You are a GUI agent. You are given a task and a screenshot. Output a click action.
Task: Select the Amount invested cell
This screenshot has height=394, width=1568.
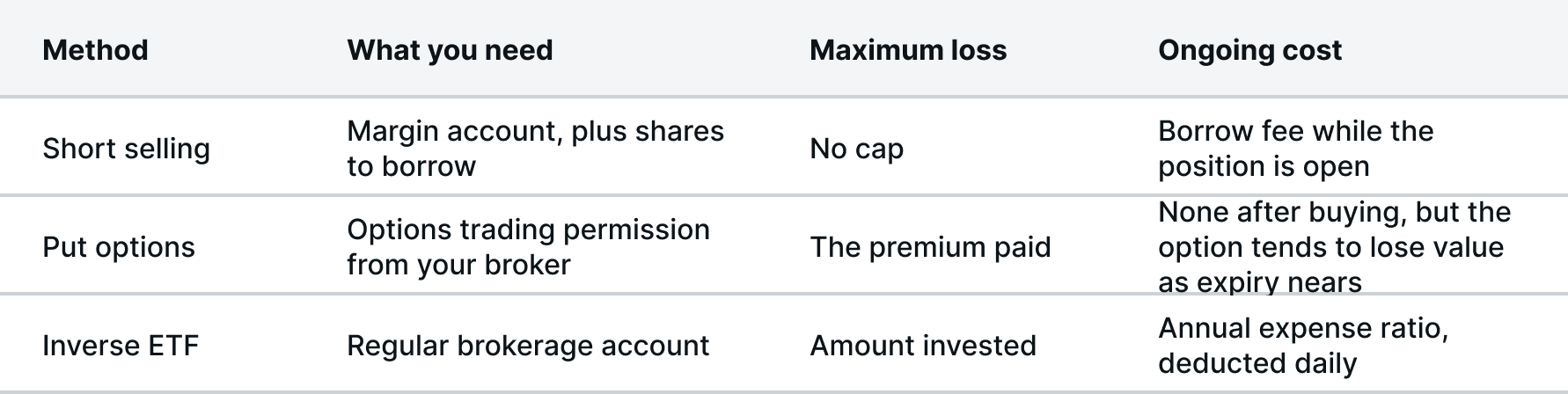click(923, 346)
